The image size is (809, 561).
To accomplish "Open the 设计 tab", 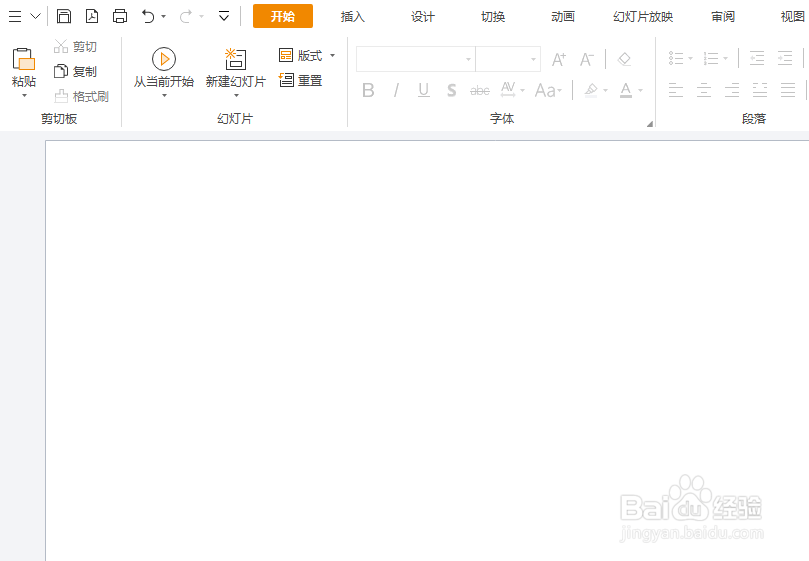I will [x=423, y=17].
